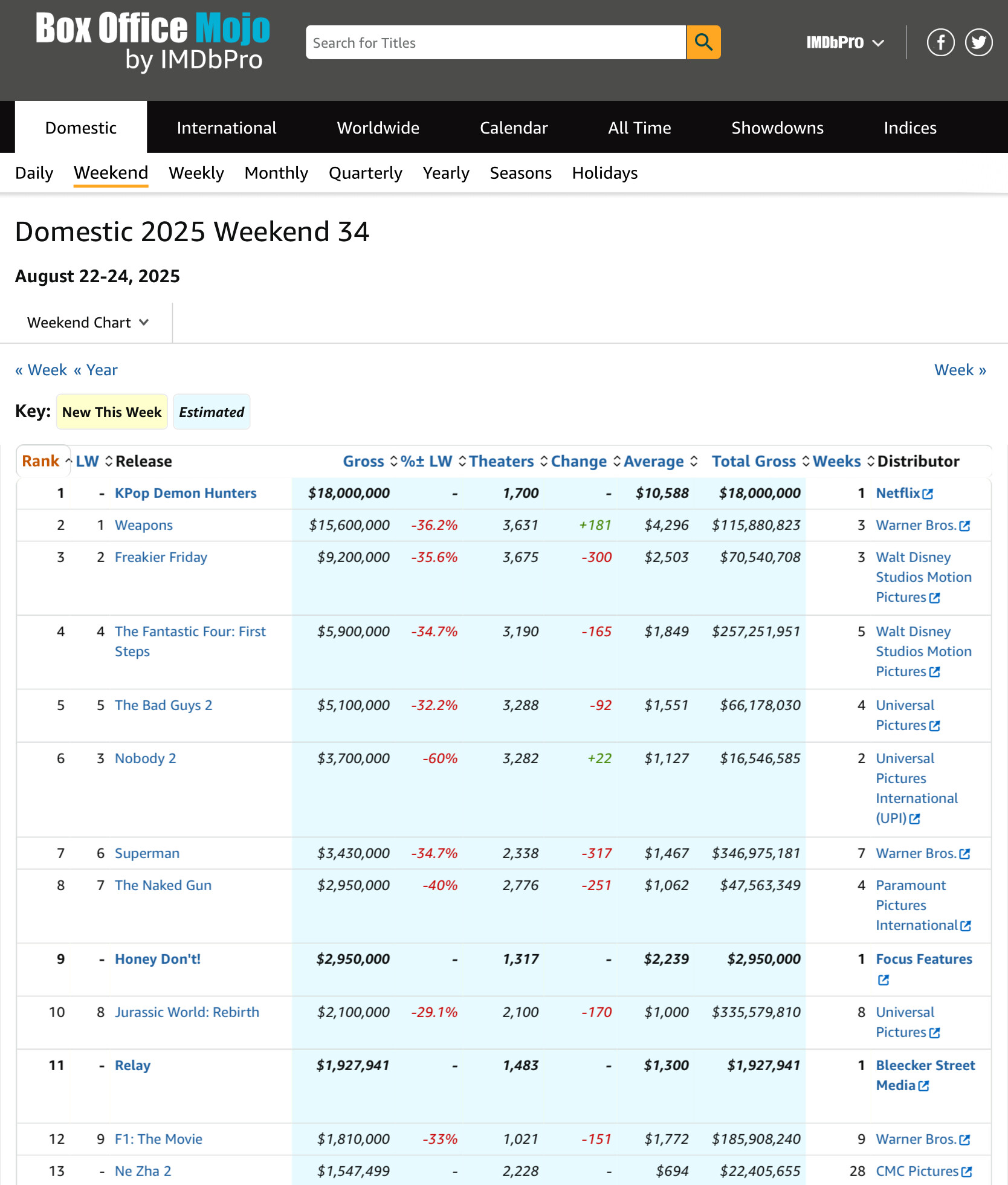Open the Twitter icon in header
1008x1185 pixels.
click(978, 42)
